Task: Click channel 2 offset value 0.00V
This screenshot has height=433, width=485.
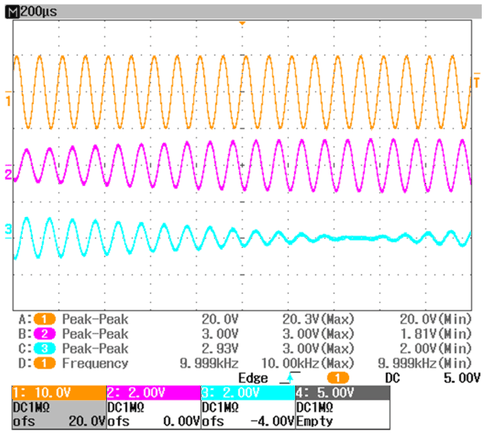Action: [x=181, y=422]
